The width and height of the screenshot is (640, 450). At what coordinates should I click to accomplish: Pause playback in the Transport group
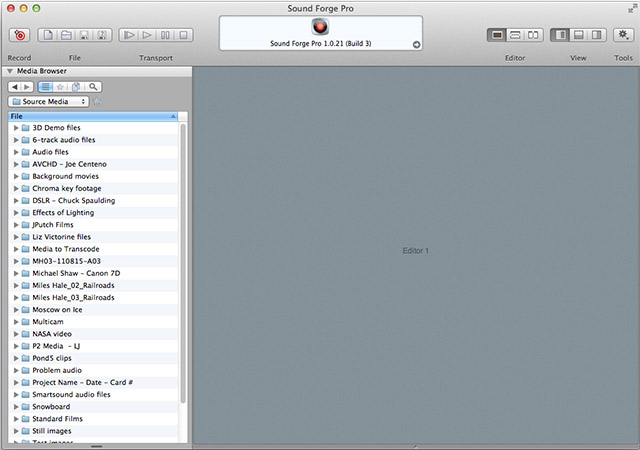165,35
